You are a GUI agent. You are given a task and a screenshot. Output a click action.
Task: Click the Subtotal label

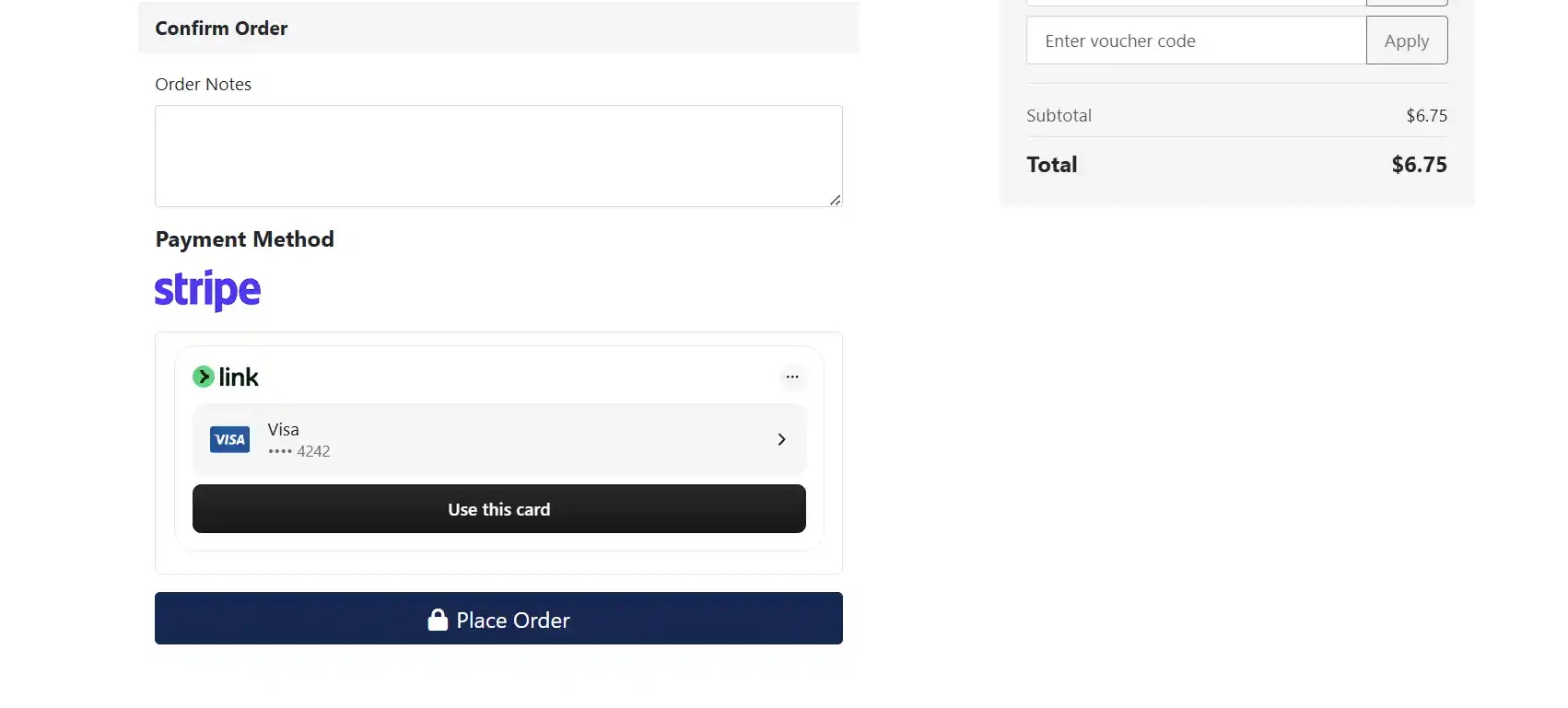(1059, 115)
